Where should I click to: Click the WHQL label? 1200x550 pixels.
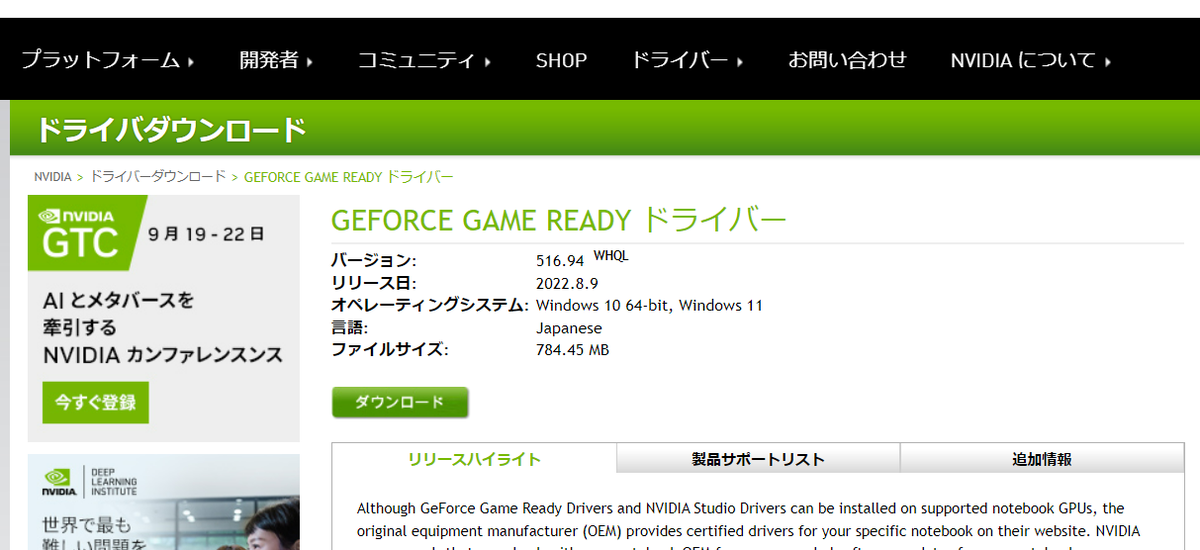point(611,256)
